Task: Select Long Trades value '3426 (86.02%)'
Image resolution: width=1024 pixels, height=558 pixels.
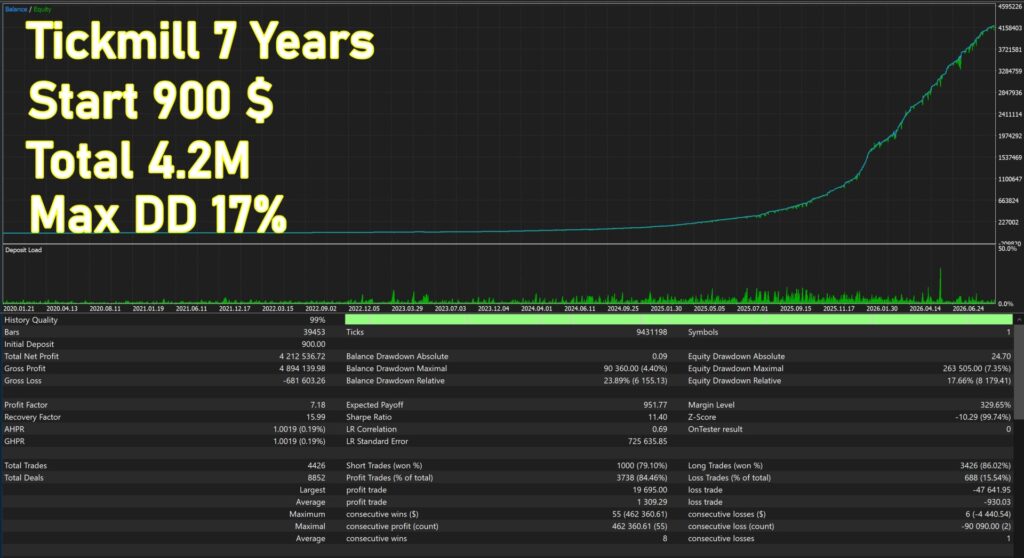Action: [x=985, y=466]
